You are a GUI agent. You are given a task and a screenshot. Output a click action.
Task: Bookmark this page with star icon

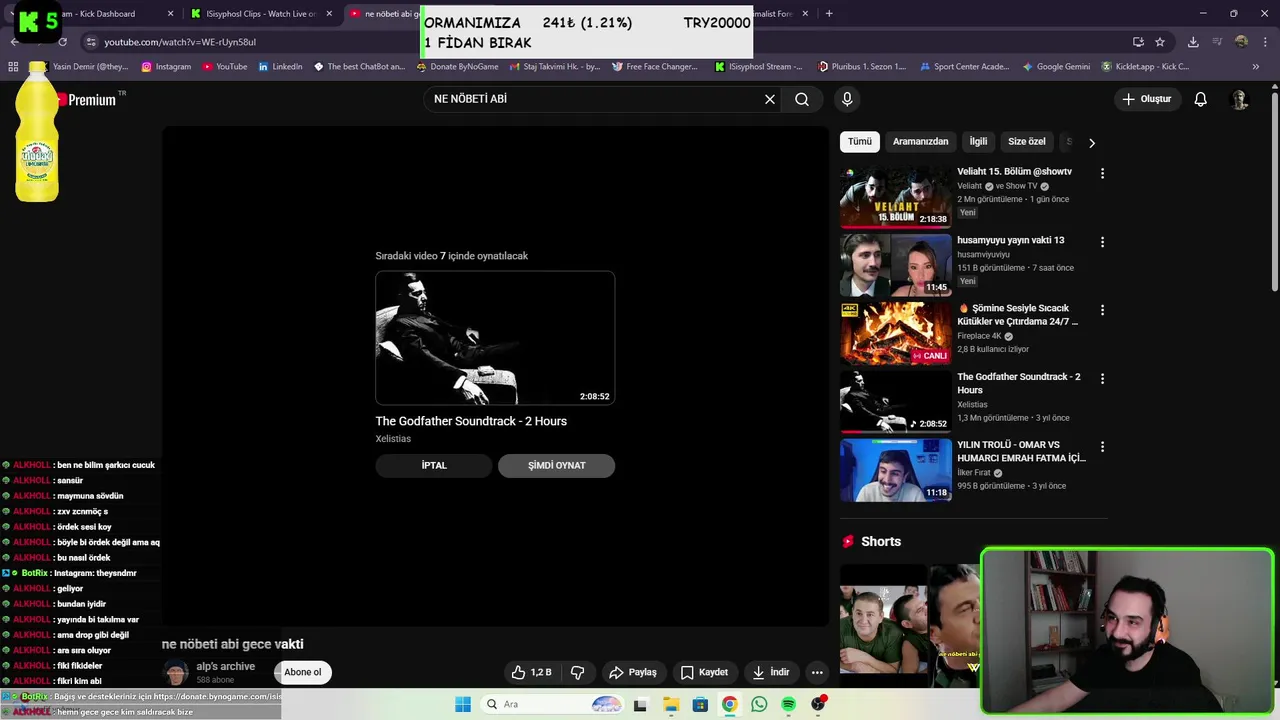pyautogui.click(x=1160, y=42)
